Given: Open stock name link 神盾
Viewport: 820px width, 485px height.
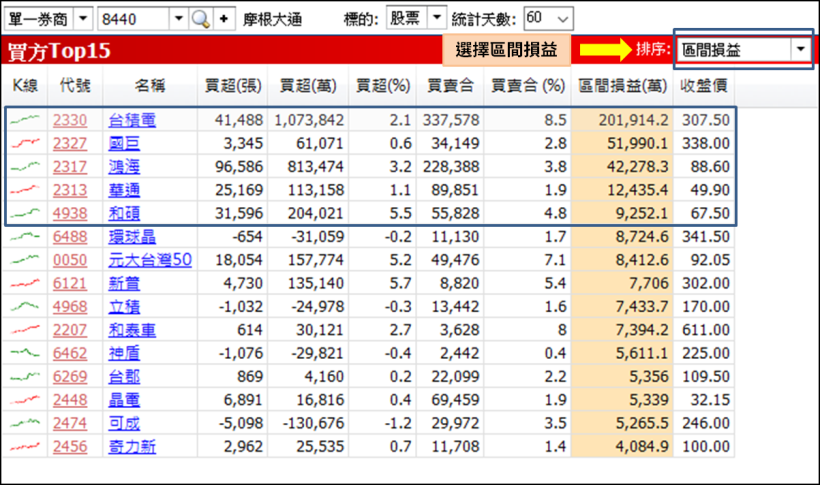Looking at the screenshot, I should point(124,354).
